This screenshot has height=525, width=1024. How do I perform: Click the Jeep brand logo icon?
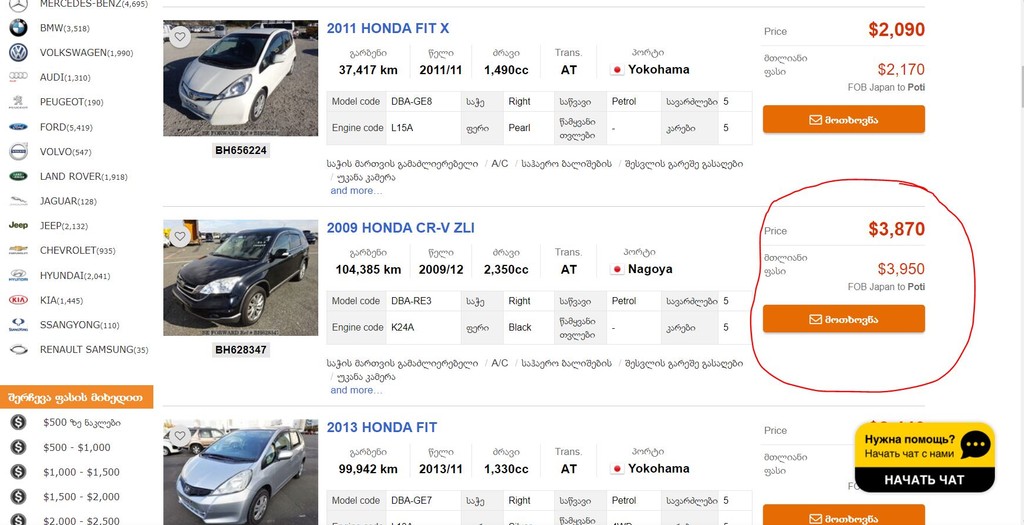point(18,226)
